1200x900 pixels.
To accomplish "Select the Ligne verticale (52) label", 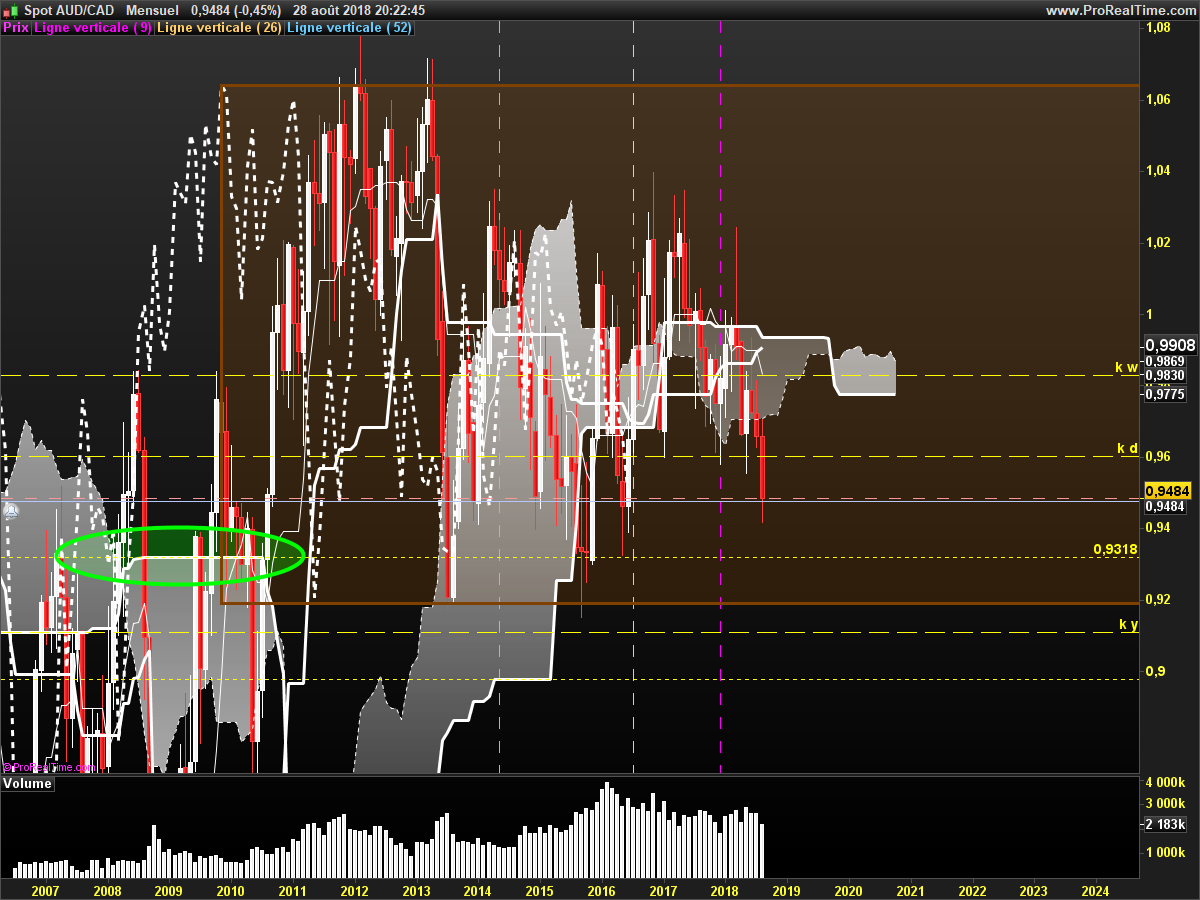I will [349, 28].
